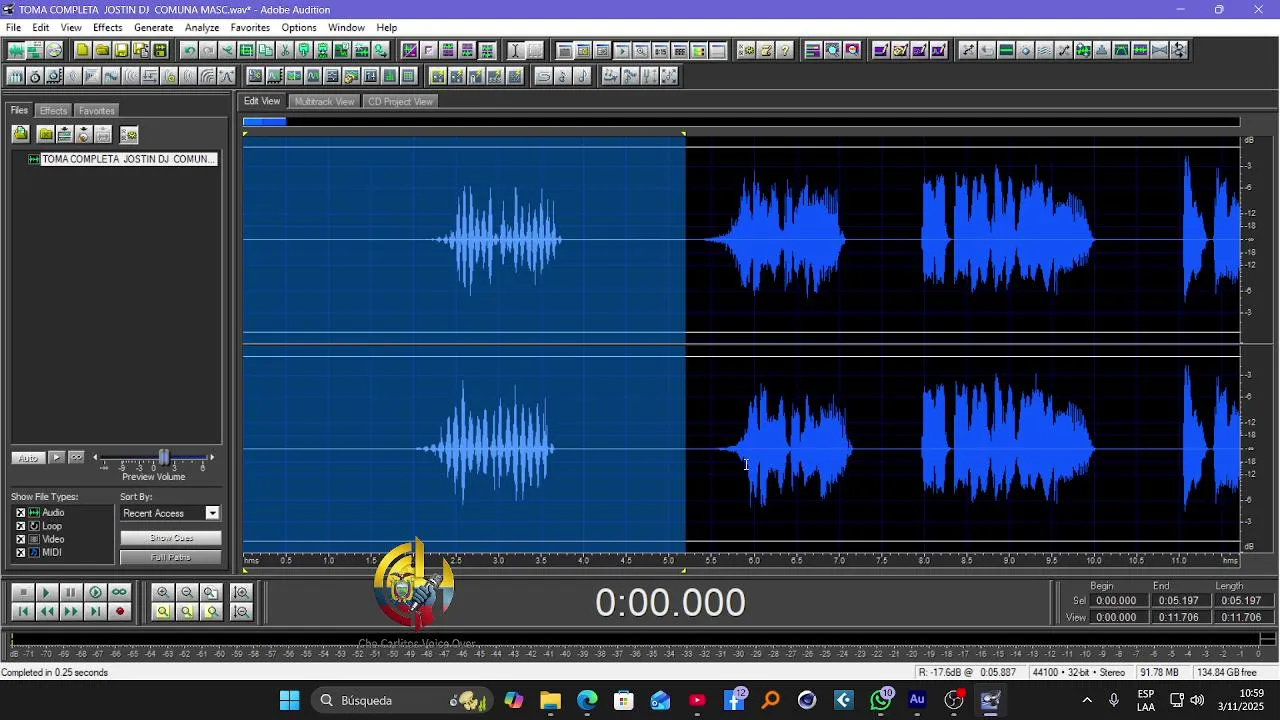Select the Effects tab in left panel

click(x=53, y=110)
